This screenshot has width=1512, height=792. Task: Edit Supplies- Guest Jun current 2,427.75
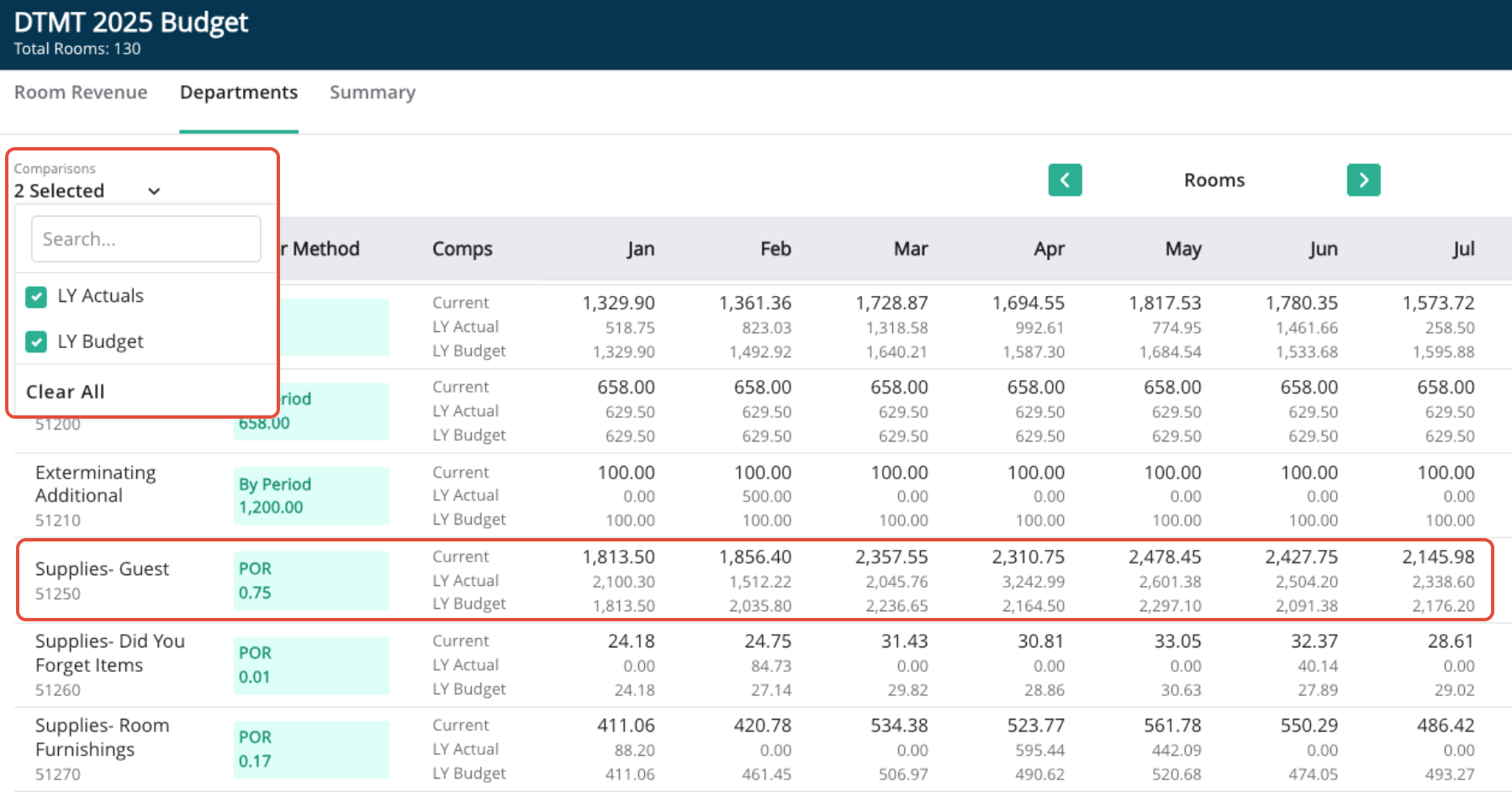pos(1301,557)
